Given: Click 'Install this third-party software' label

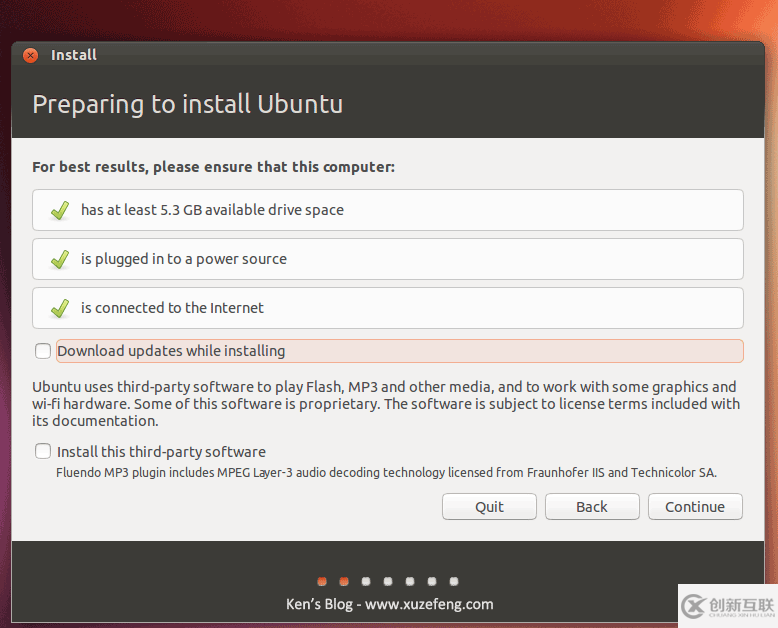Looking at the screenshot, I should [x=161, y=452].
